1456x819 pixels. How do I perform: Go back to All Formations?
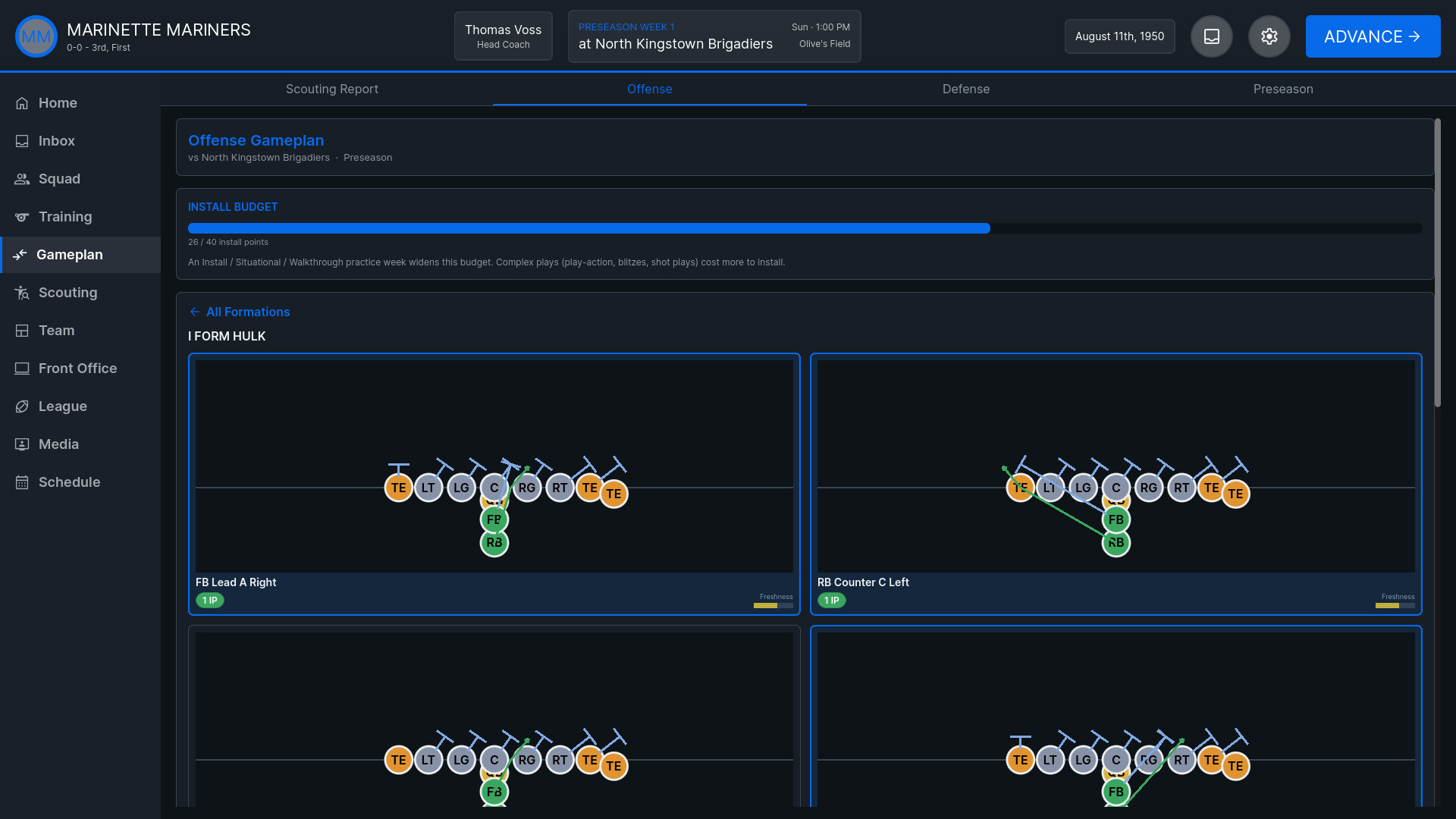point(240,312)
